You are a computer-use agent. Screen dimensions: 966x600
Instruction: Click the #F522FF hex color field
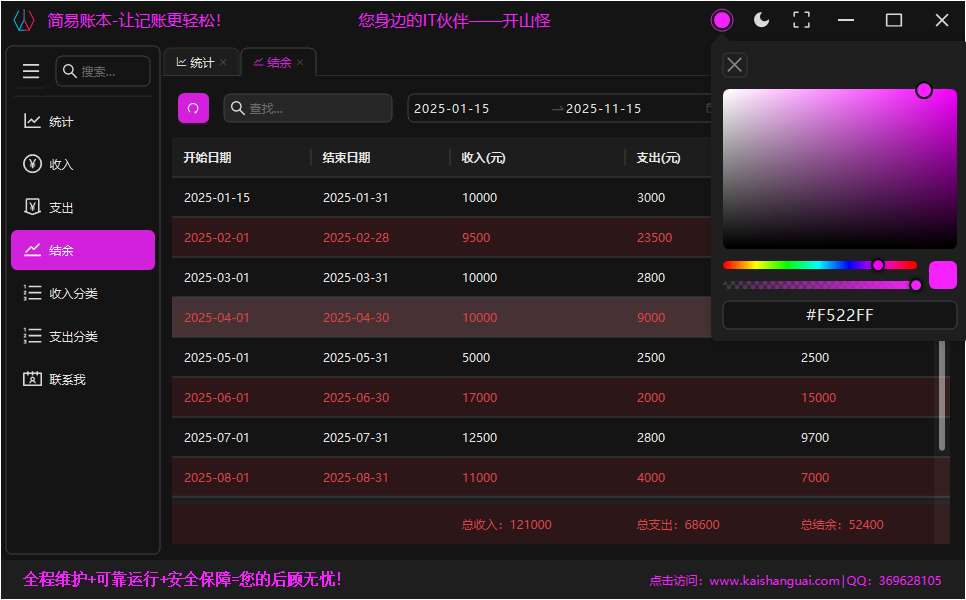[840, 315]
